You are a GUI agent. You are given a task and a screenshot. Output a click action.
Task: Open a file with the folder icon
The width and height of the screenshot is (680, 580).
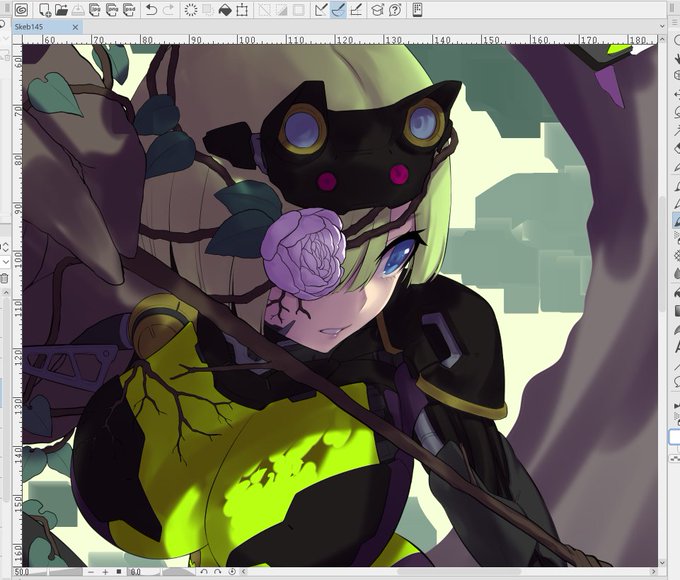pyautogui.click(x=61, y=10)
